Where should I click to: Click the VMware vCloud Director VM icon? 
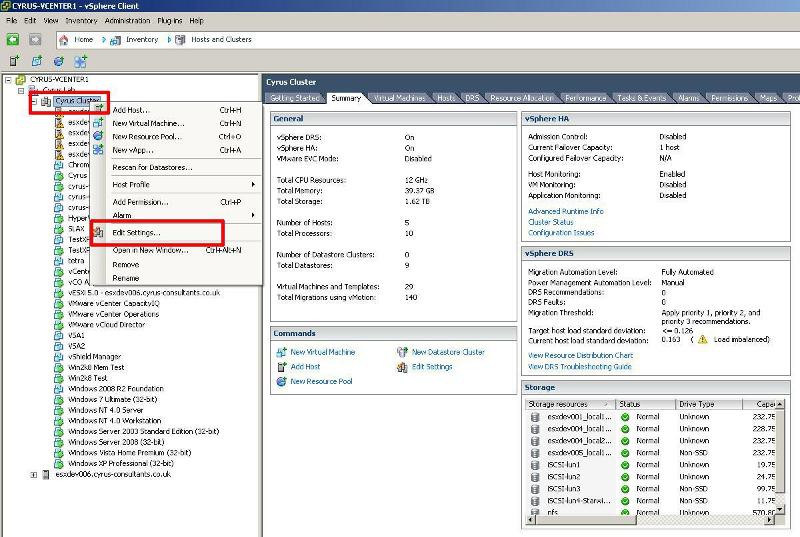pyautogui.click(x=59, y=325)
